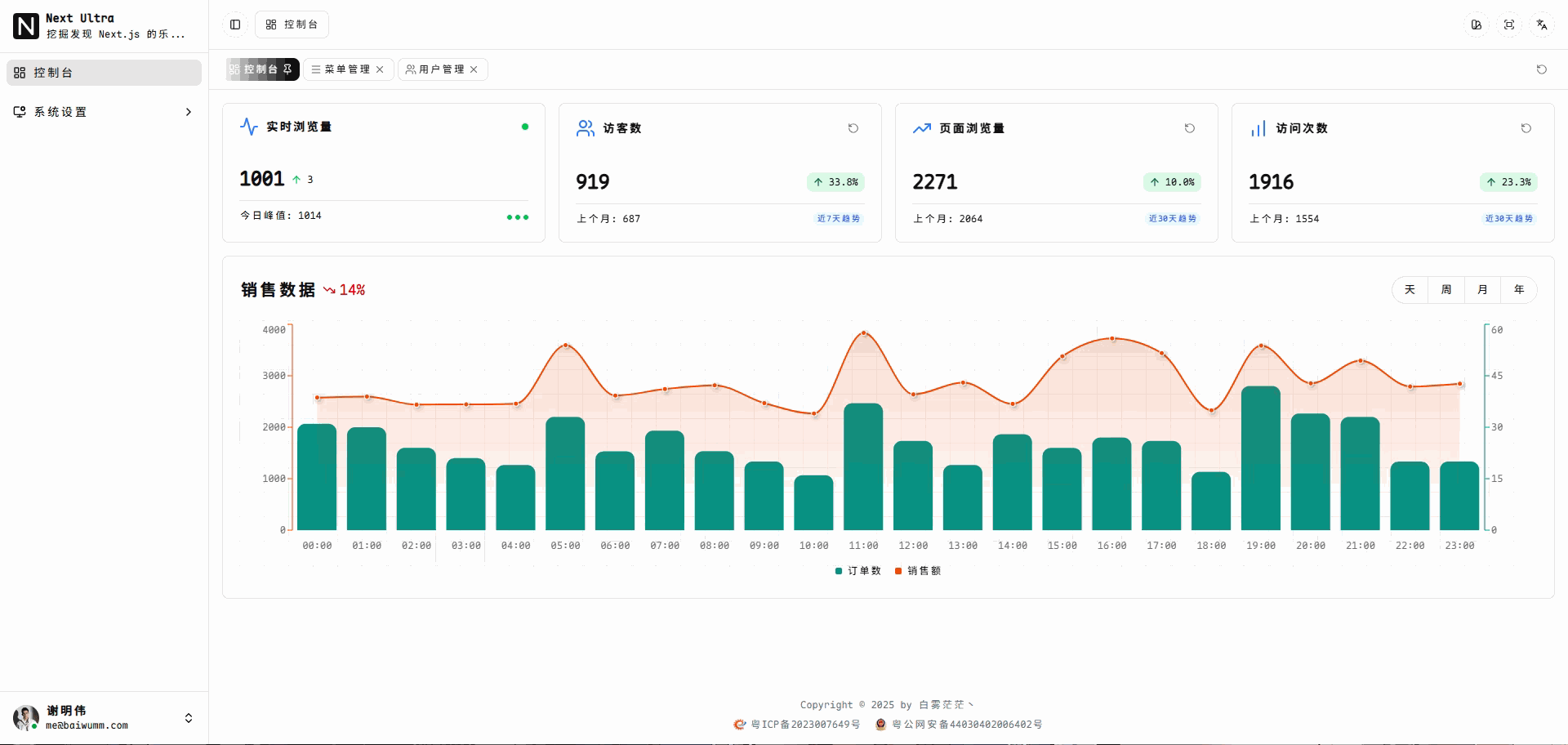Click the fullscreen icon in header
Screen dimensions: 1568x745
point(1509,25)
